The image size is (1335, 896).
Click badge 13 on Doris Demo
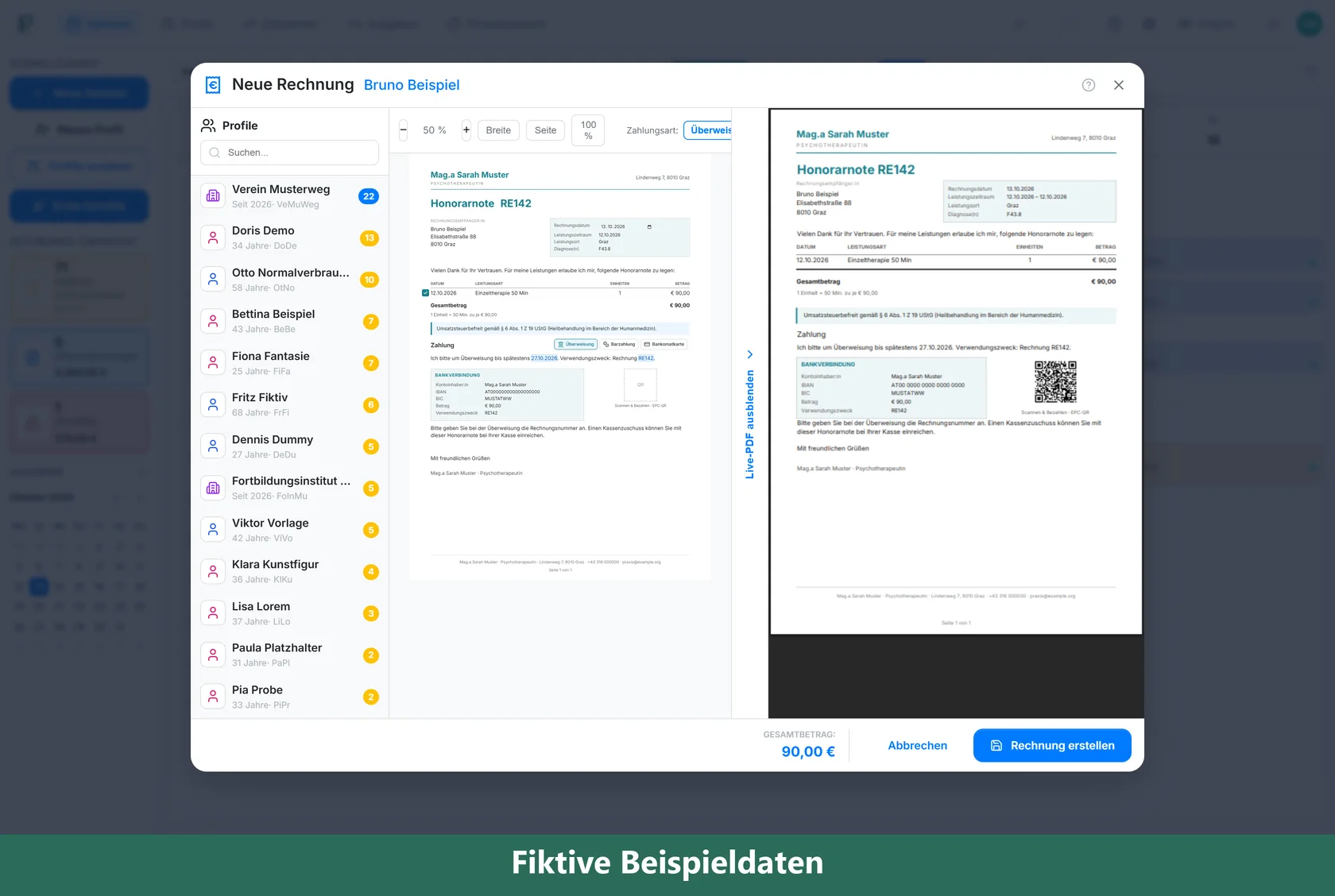point(370,238)
